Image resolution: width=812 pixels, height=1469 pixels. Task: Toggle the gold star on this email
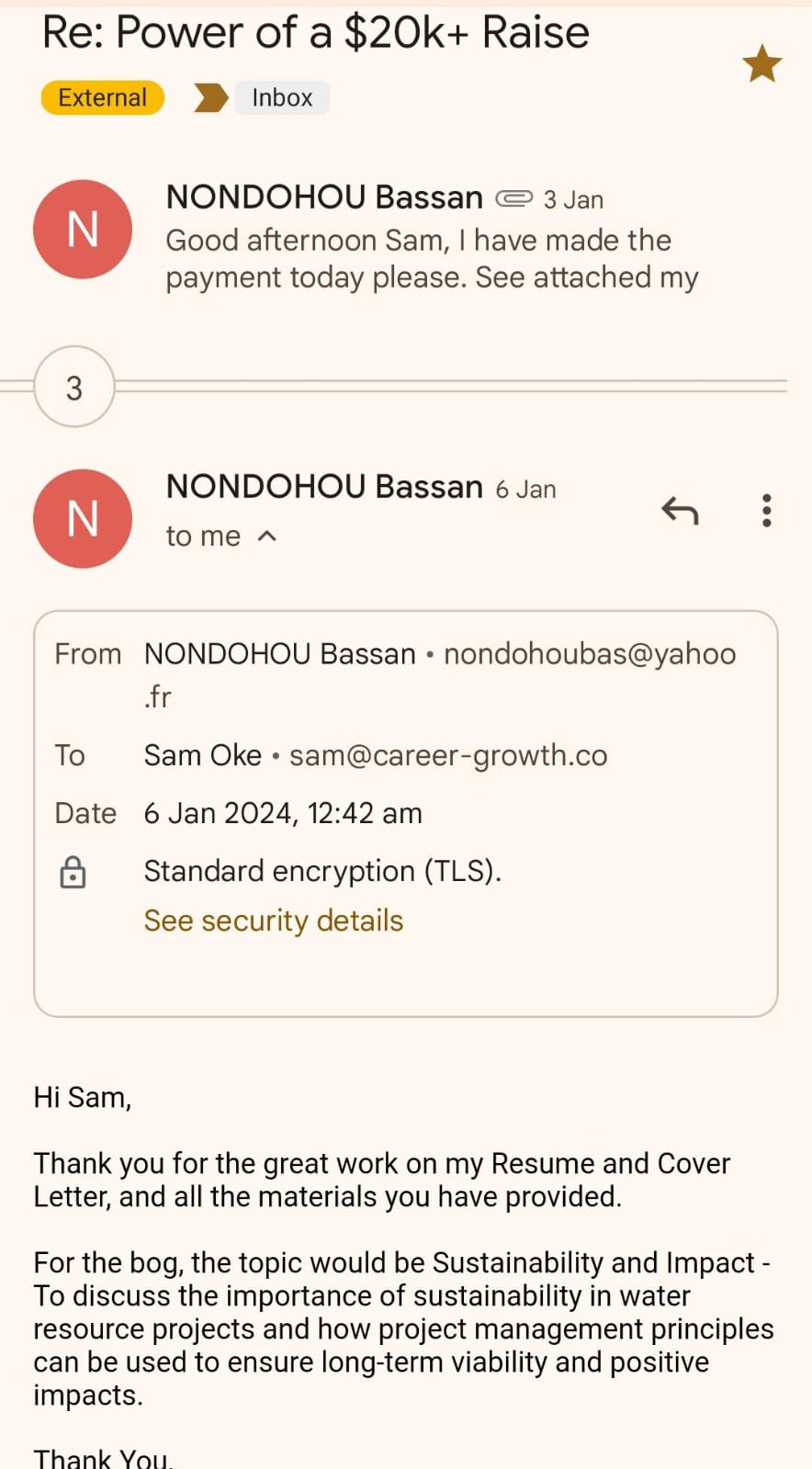(761, 64)
